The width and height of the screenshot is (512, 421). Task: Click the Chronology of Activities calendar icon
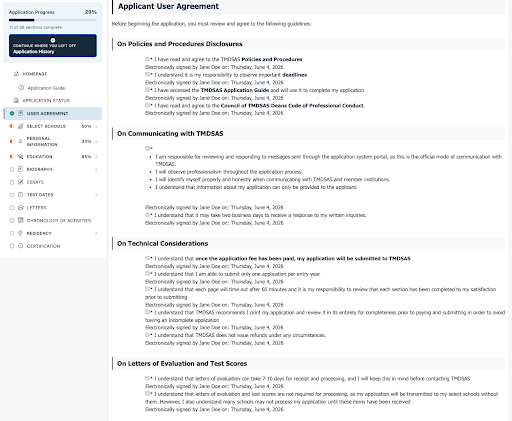[x=20, y=220]
